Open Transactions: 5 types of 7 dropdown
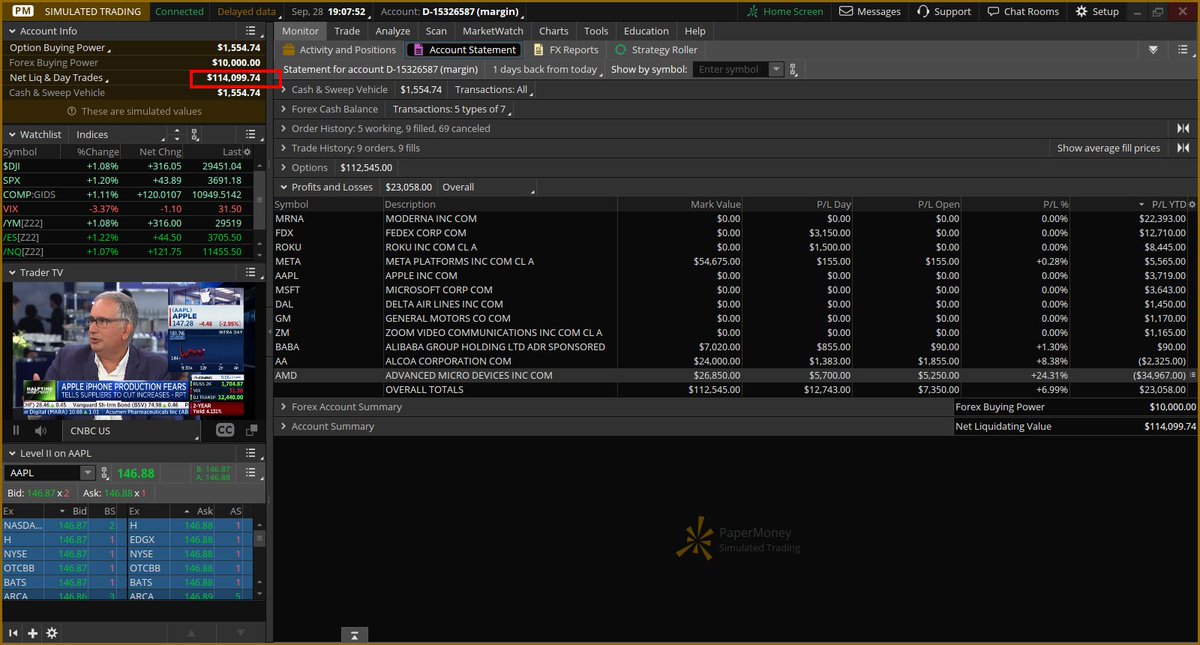This screenshot has height=645, width=1200. pyautogui.click(x=453, y=109)
